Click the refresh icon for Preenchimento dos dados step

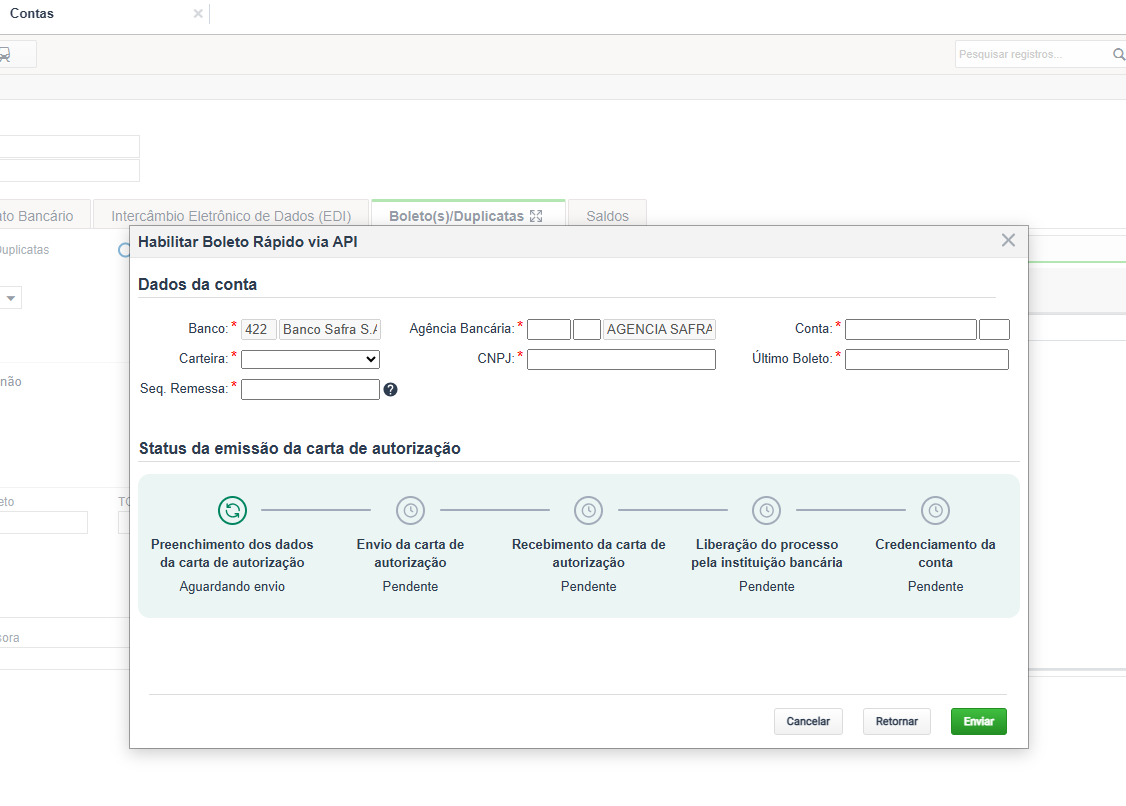pyautogui.click(x=233, y=511)
